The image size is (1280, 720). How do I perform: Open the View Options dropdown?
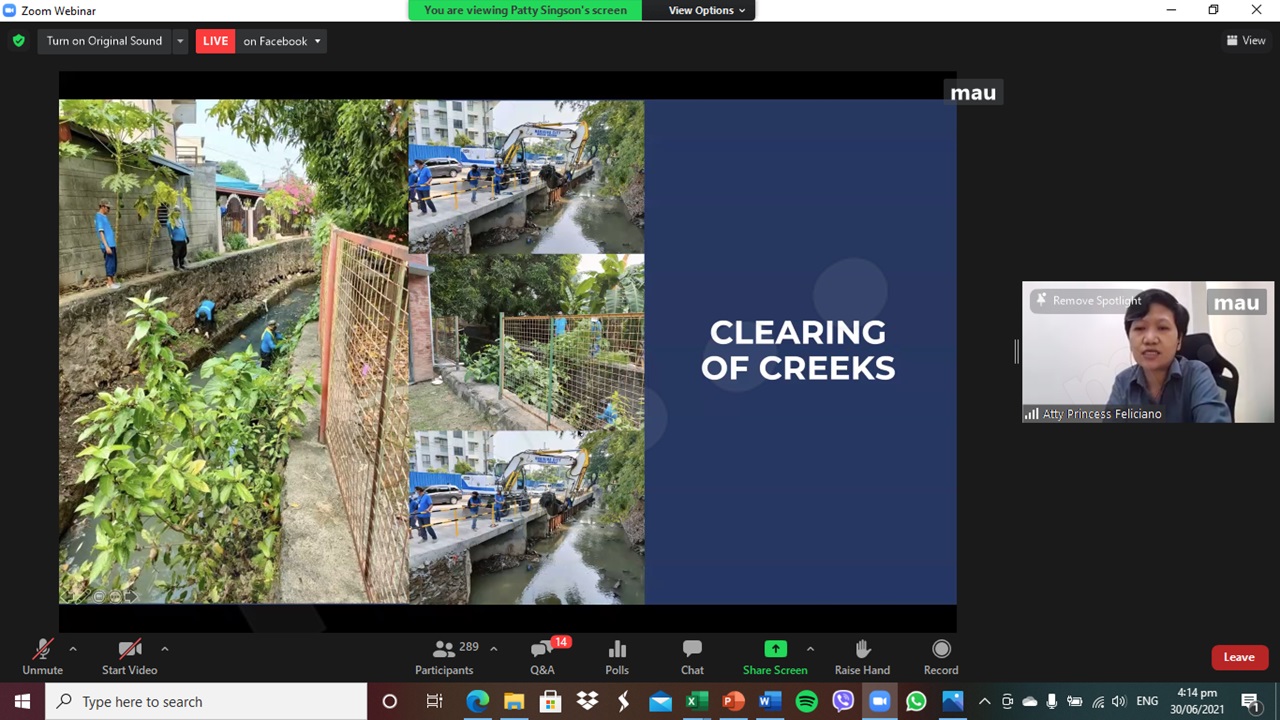(706, 10)
